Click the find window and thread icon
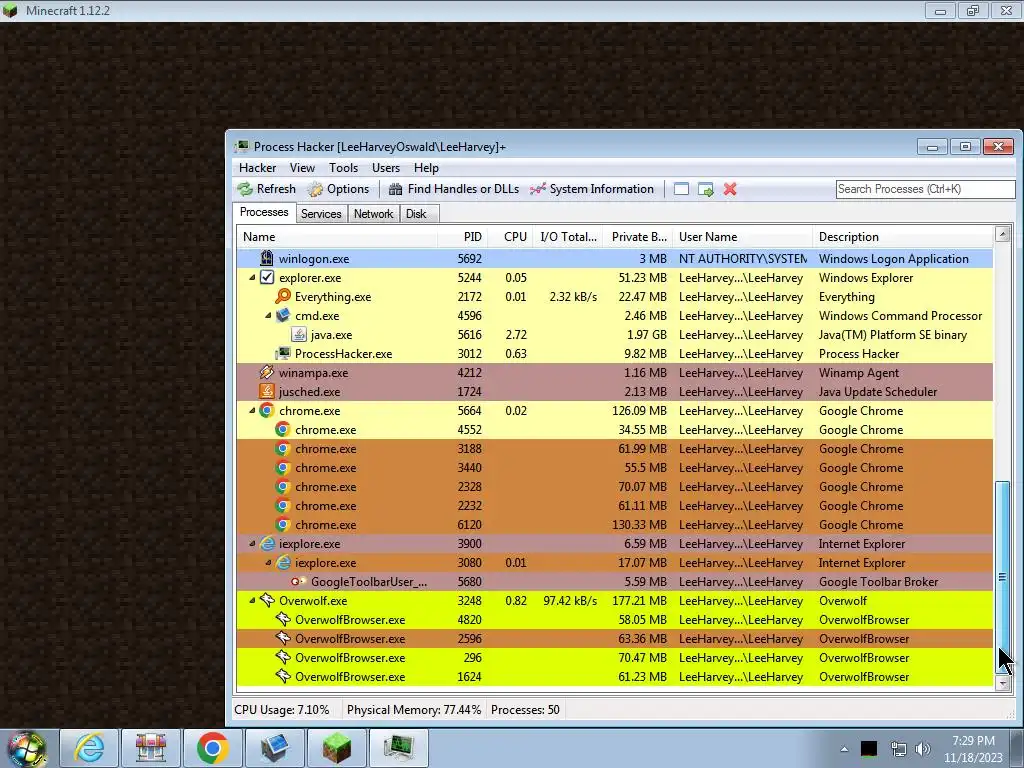This screenshot has height=768, width=1024. click(x=705, y=189)
